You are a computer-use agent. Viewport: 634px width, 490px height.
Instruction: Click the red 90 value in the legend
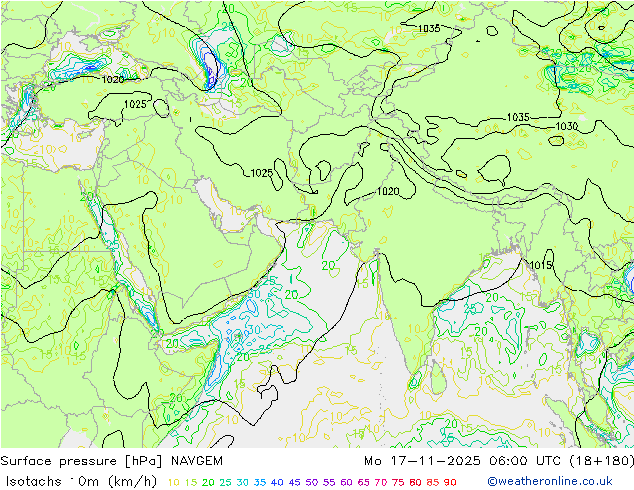[x=450, y=482]
